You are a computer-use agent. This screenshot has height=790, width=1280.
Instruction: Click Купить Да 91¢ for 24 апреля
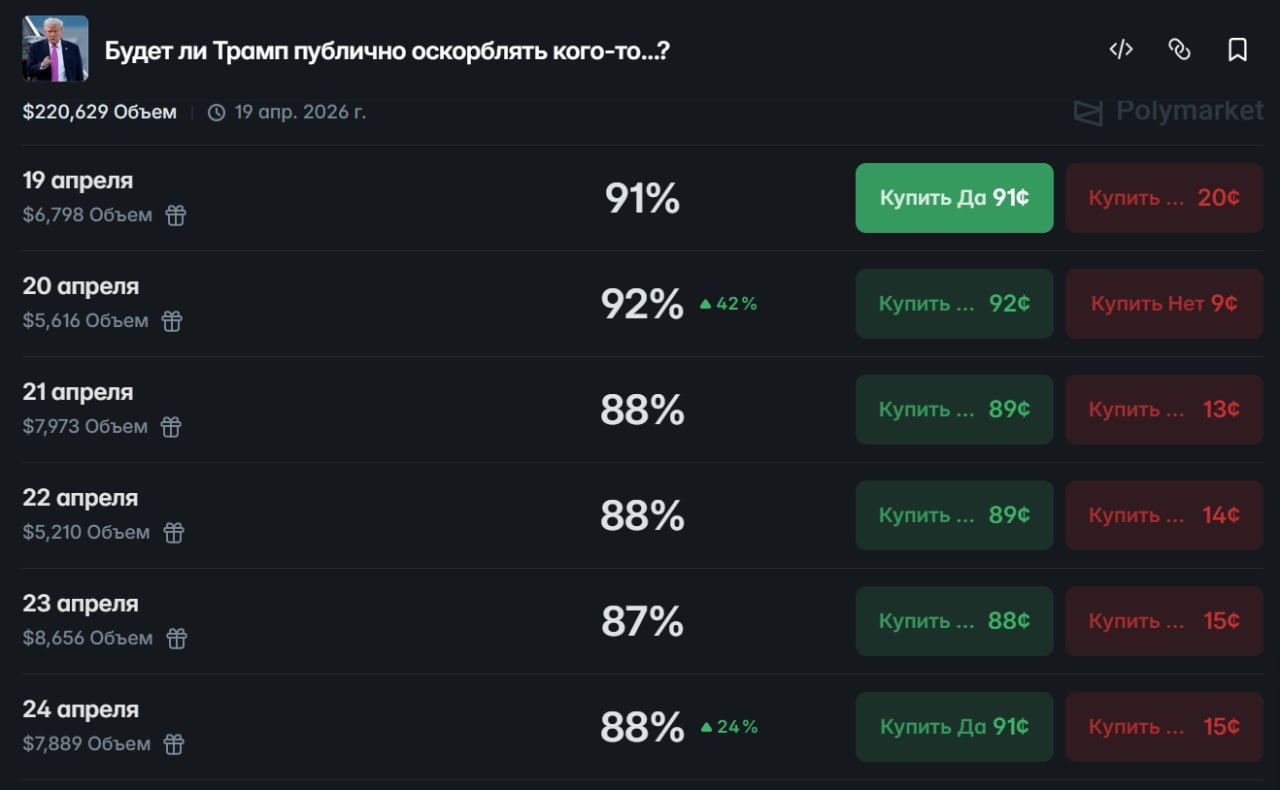click(x=954, y=727)
